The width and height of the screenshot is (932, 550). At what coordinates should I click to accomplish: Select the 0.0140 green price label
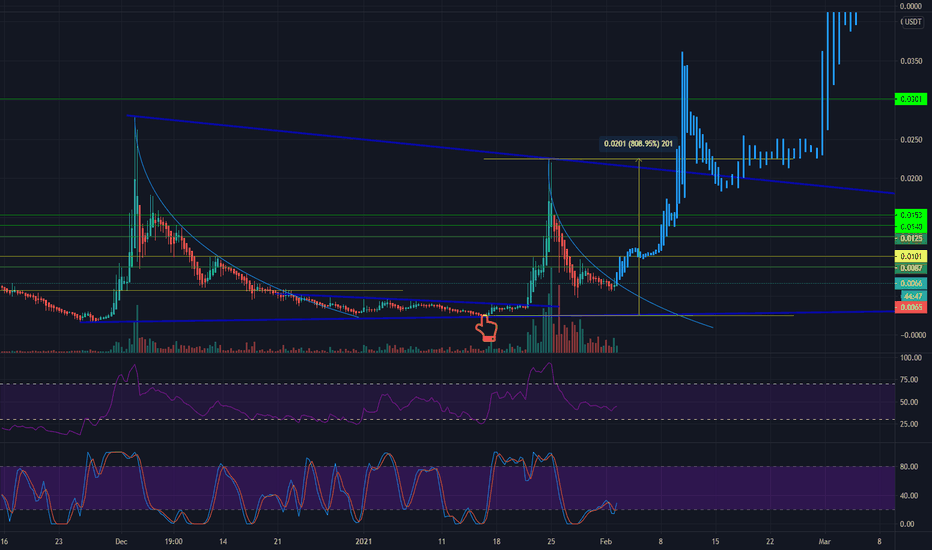911,227
